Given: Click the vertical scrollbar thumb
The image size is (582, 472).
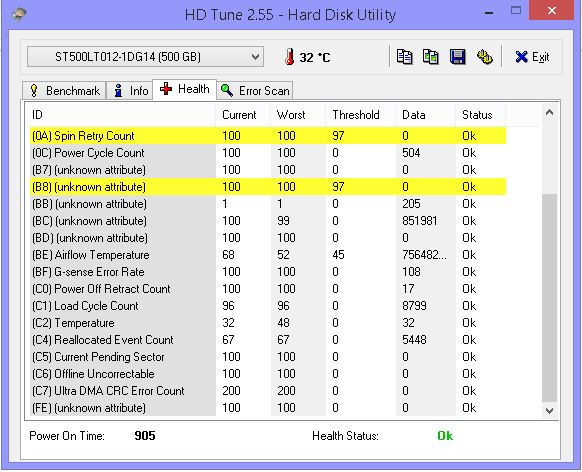Looking at the screenshot, I should click(549, 298).
